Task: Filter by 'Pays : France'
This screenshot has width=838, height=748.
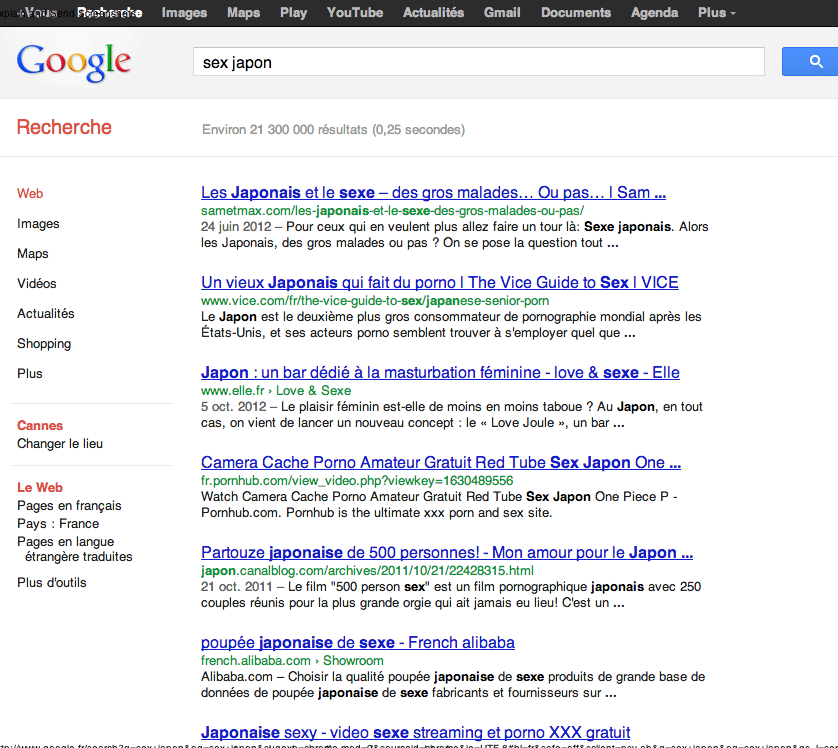Action: pyautogui.click(x=58, y=524)
